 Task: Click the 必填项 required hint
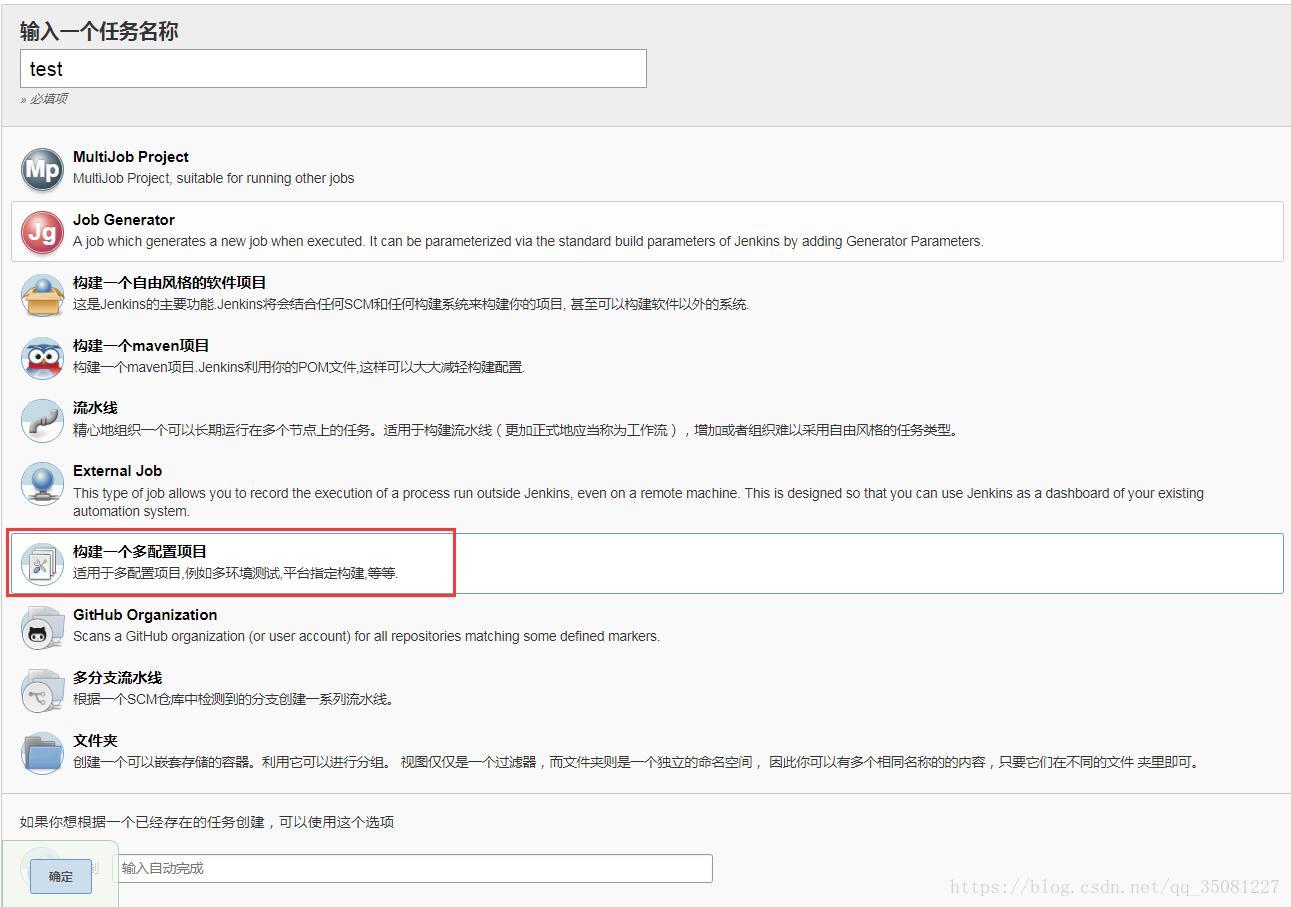tap(44, 99)
